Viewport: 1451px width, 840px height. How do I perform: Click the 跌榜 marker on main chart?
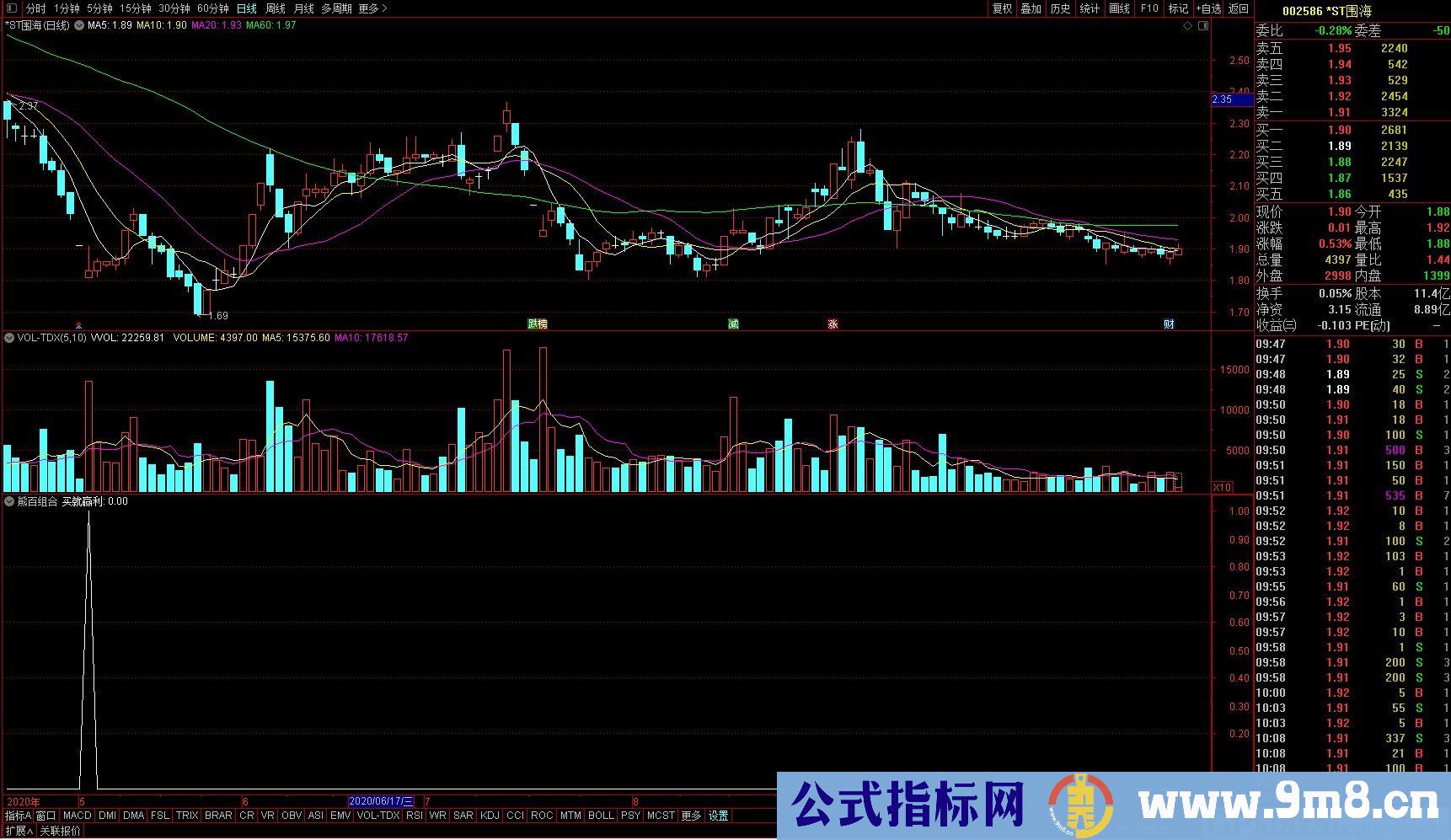(538, 324)
